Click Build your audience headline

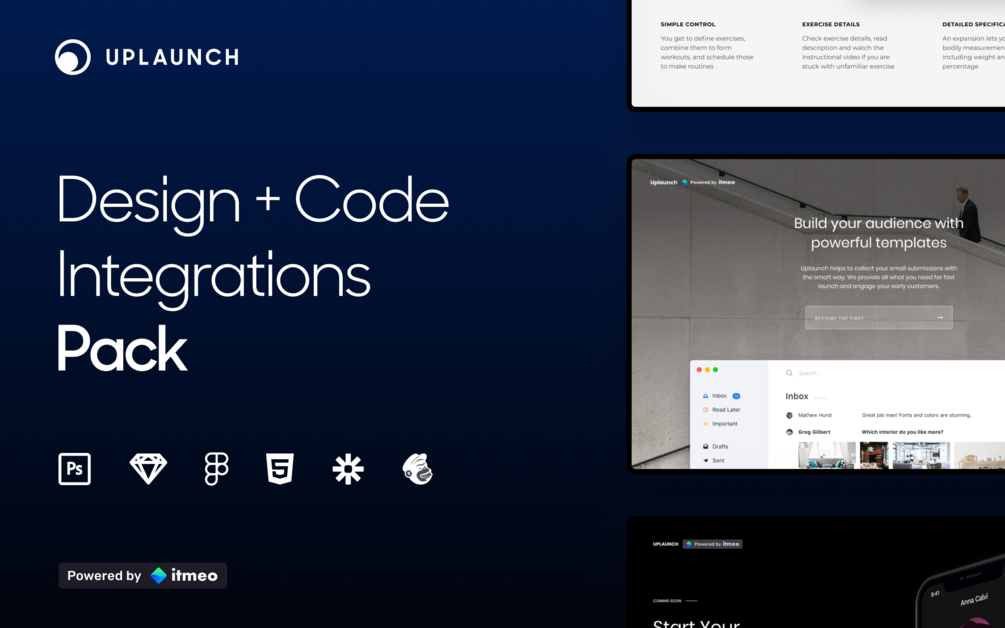879,233
